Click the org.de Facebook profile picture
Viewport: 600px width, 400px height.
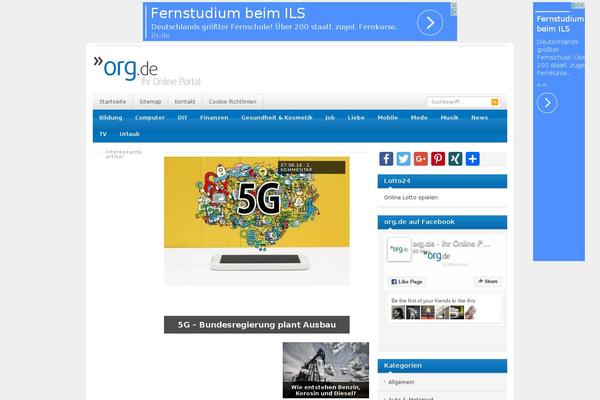399,250
